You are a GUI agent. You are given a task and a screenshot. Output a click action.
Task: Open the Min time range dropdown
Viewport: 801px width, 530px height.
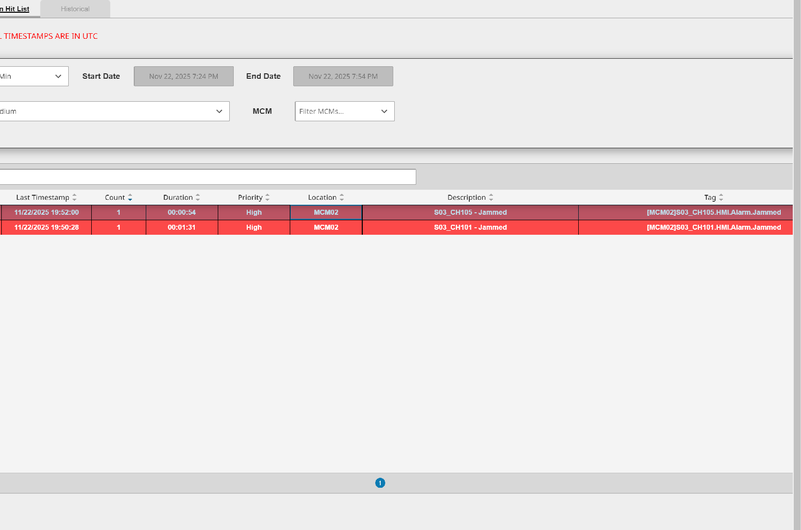click(33, 76)
